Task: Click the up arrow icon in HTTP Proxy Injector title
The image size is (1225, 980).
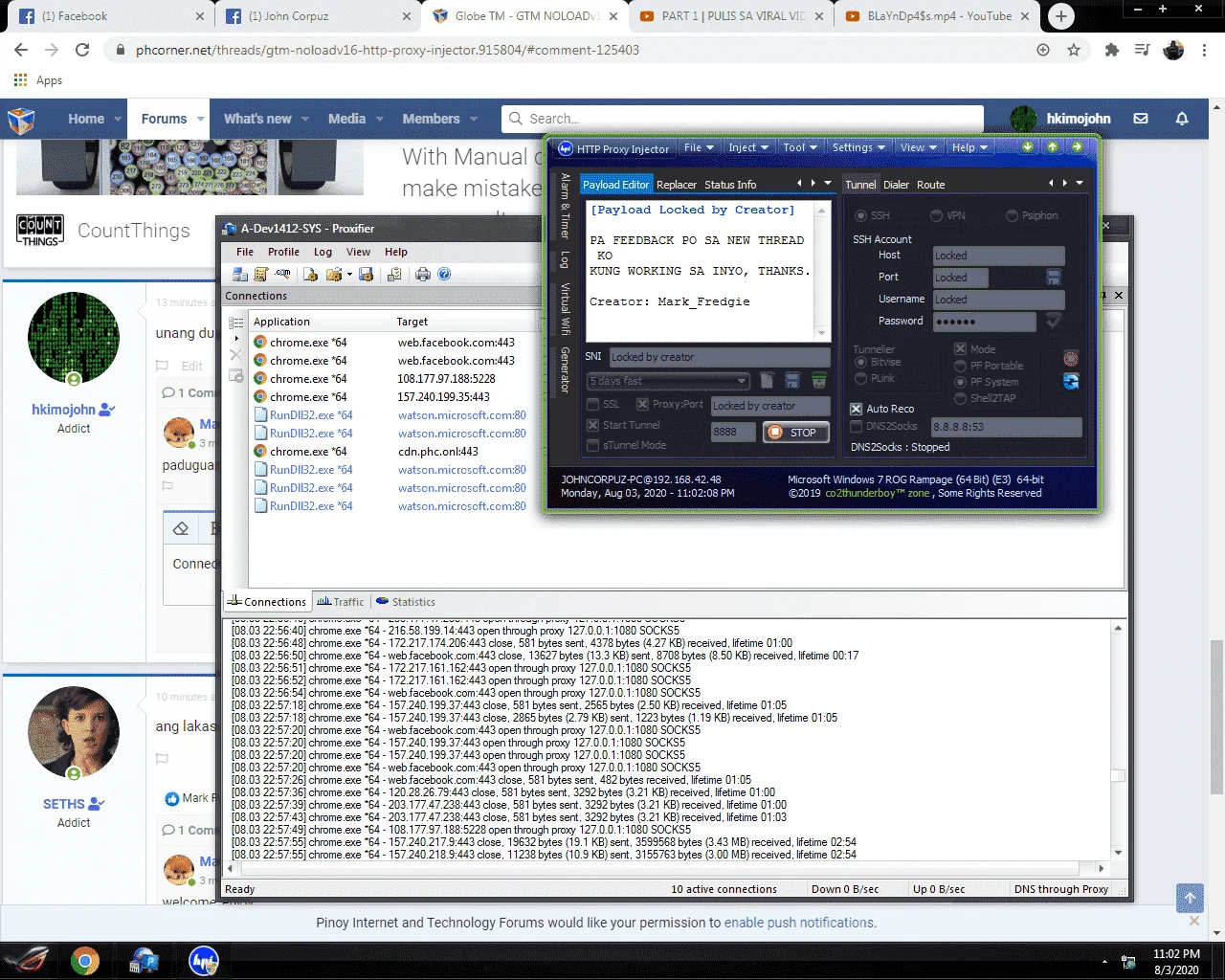Action: pyautogui.click(x=1053, y=147)
